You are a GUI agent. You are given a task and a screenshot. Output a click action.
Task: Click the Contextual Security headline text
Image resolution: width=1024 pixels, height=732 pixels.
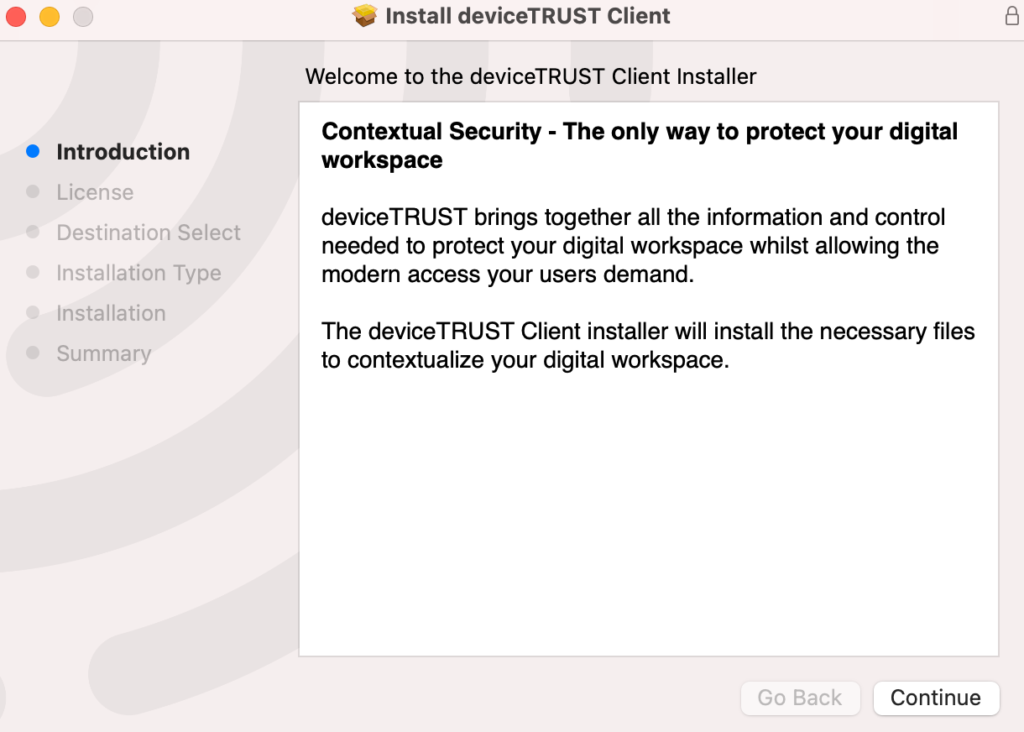[638, 131]
